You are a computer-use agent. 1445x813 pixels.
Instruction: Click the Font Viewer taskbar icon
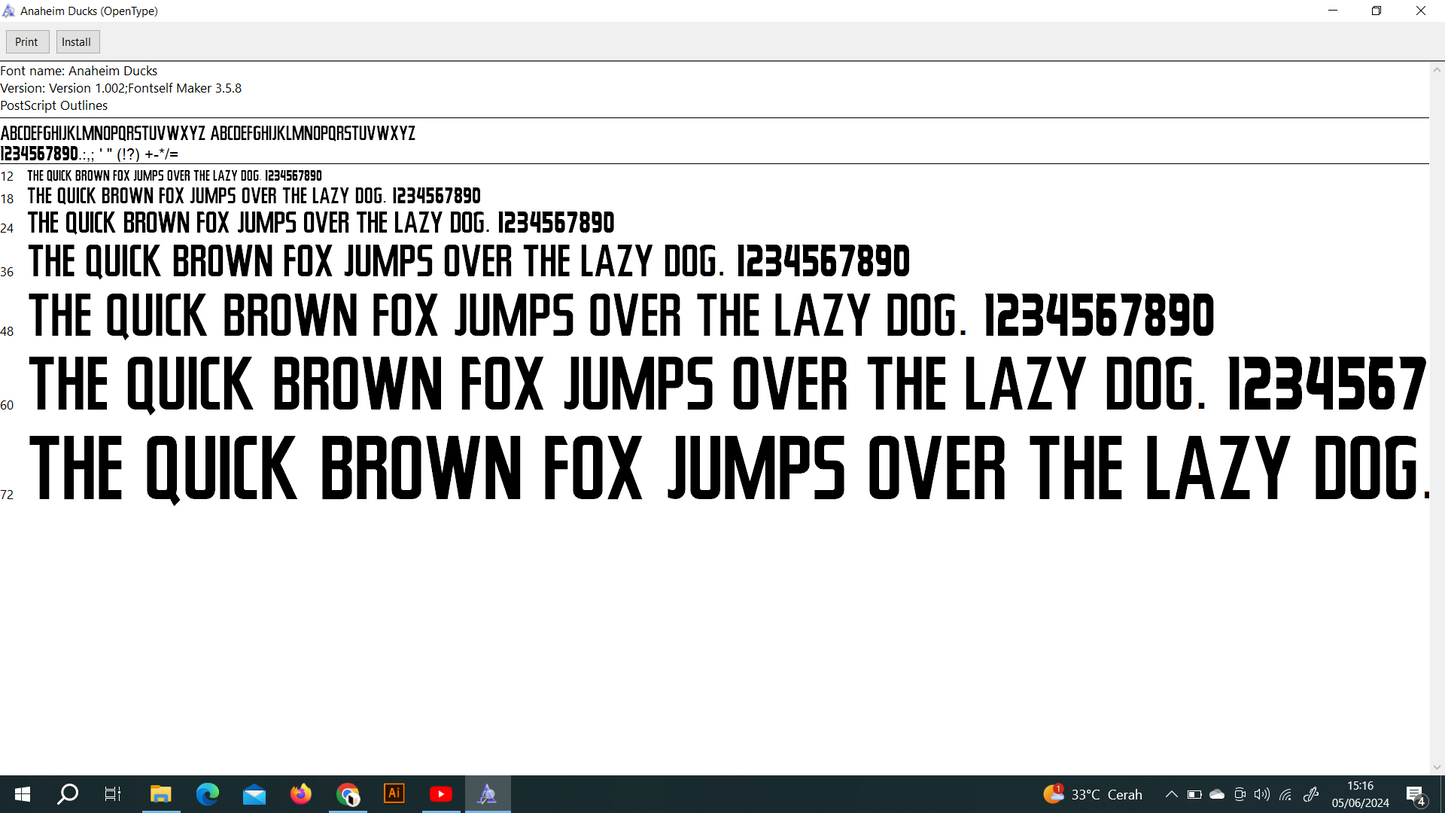[x=487, y=794]
